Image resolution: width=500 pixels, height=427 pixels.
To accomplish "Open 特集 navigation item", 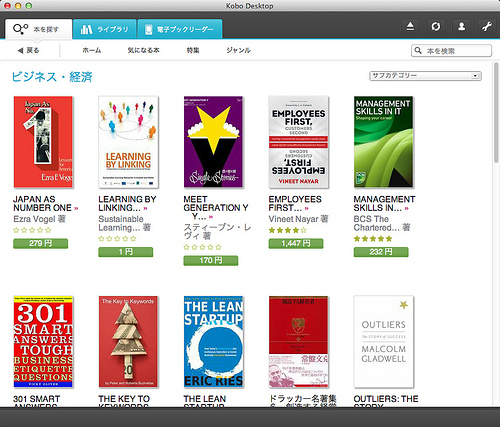I will pos(193,50).
